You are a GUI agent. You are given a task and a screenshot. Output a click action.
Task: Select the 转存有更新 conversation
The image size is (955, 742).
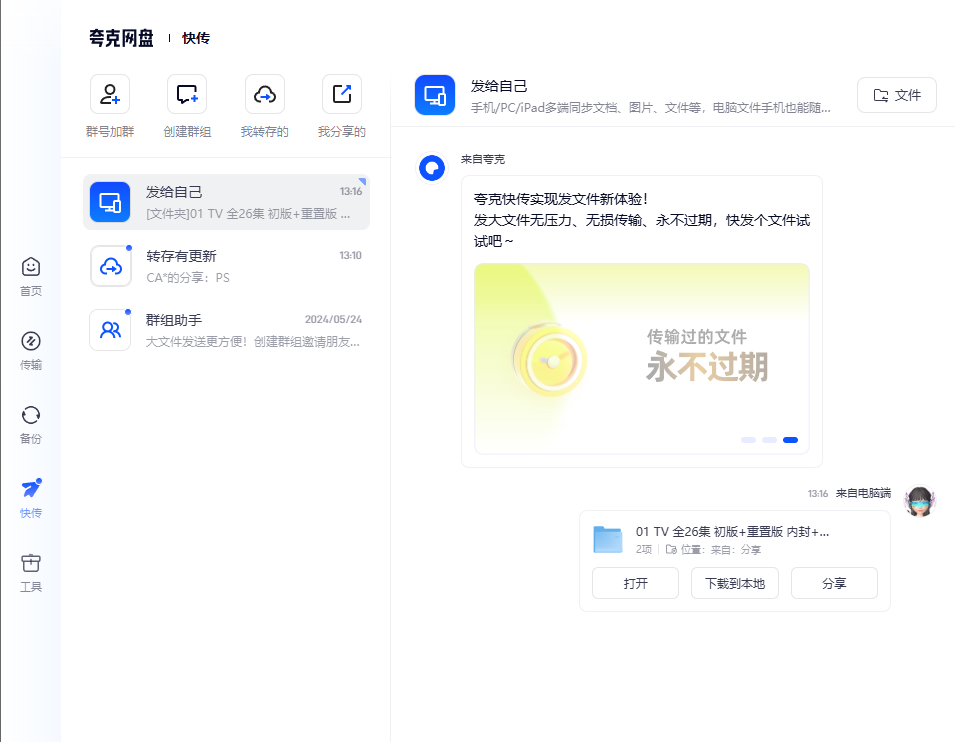coord(225,266)
